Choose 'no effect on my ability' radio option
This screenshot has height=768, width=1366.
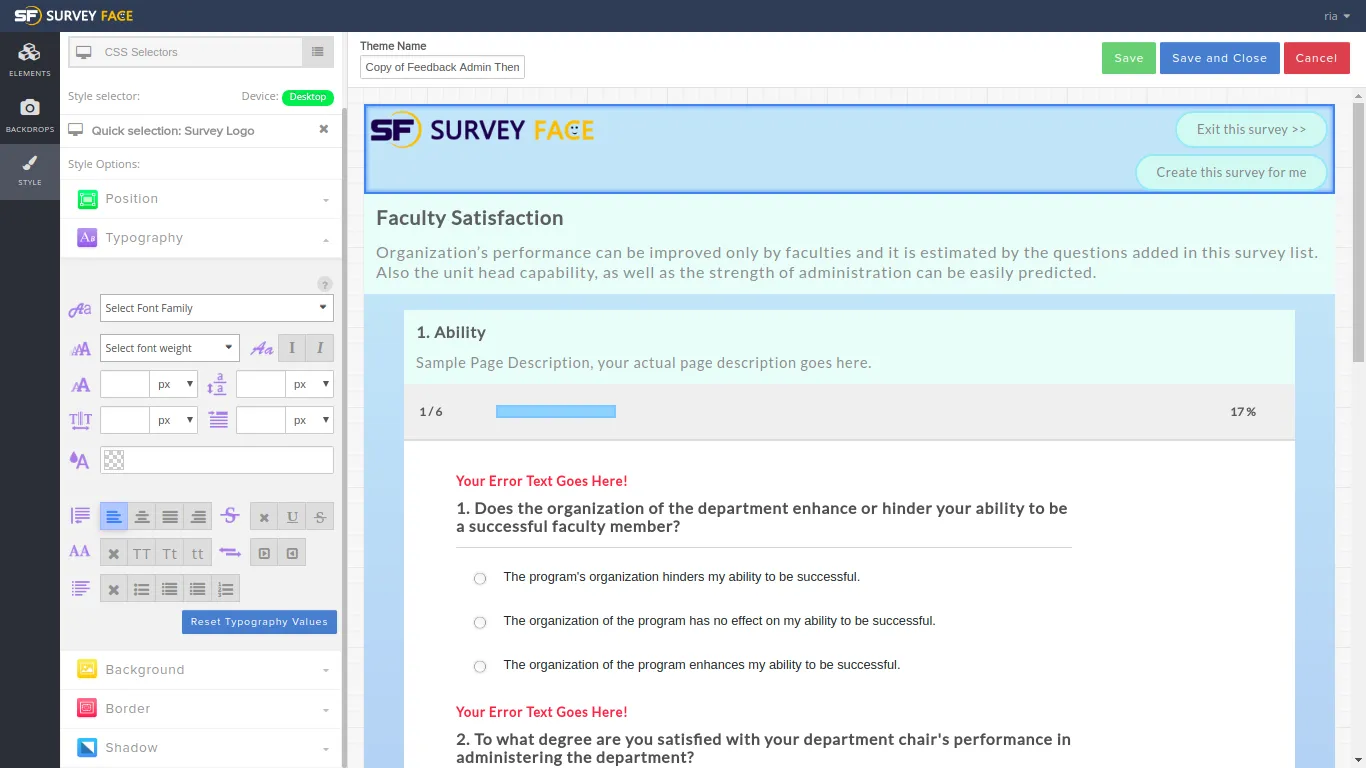(x=479, y=622)
